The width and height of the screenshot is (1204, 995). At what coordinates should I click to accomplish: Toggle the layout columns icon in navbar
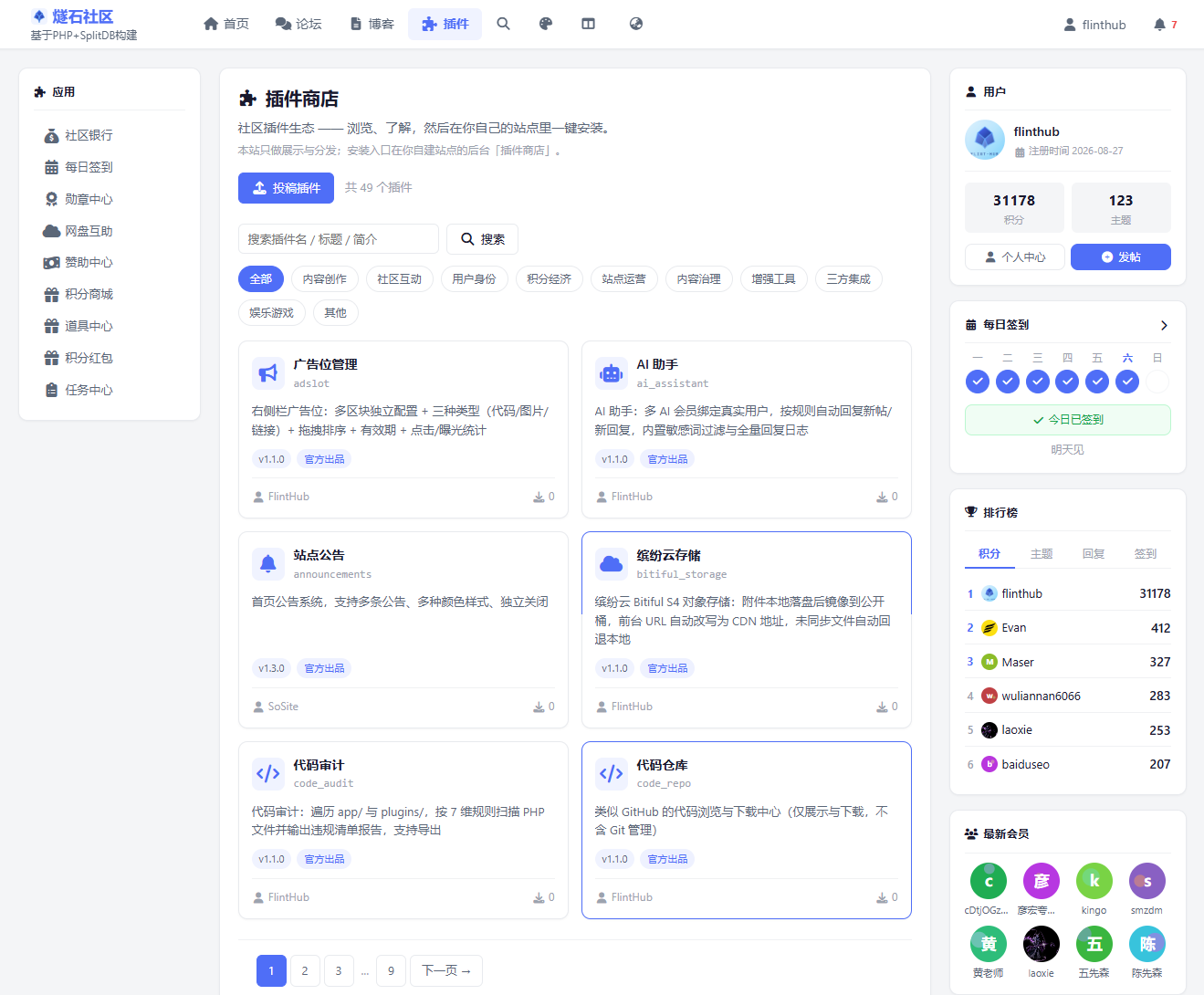click(589, 24)
